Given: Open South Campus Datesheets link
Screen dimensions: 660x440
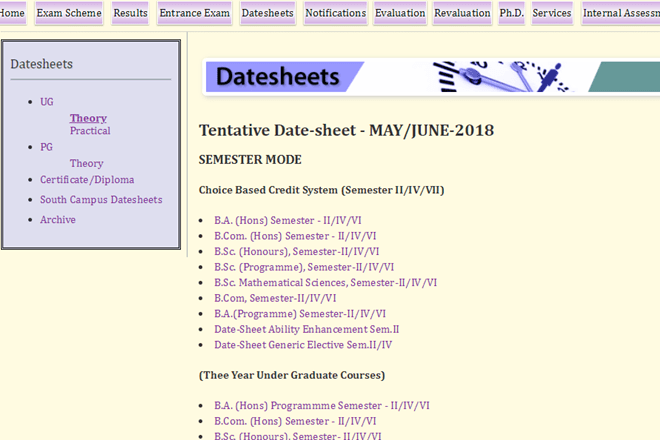Looking at the screenshot, I should coord(101,200).
